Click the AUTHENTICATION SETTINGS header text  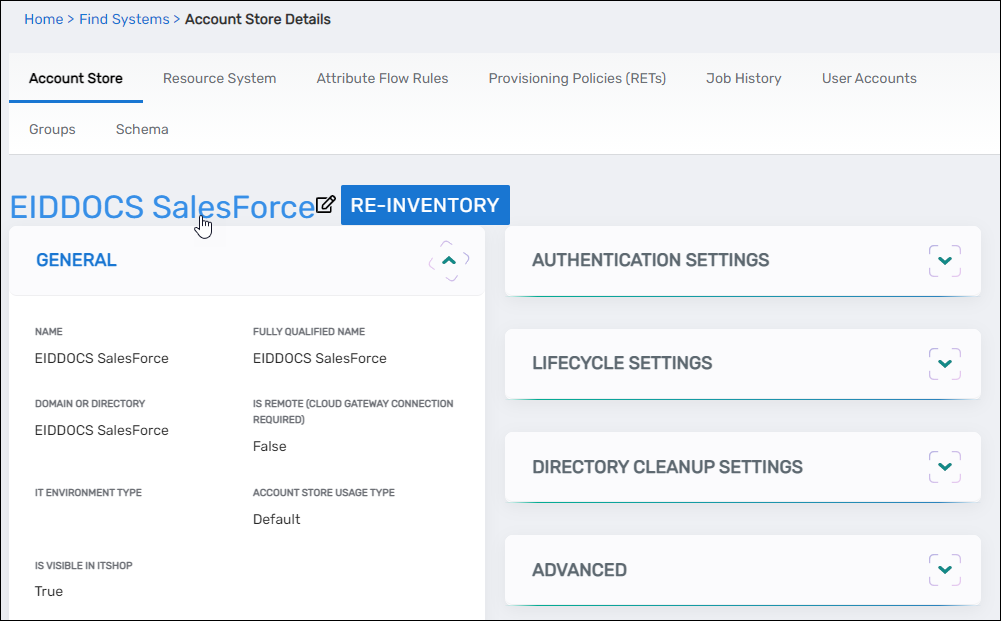[x=650, y=260]
